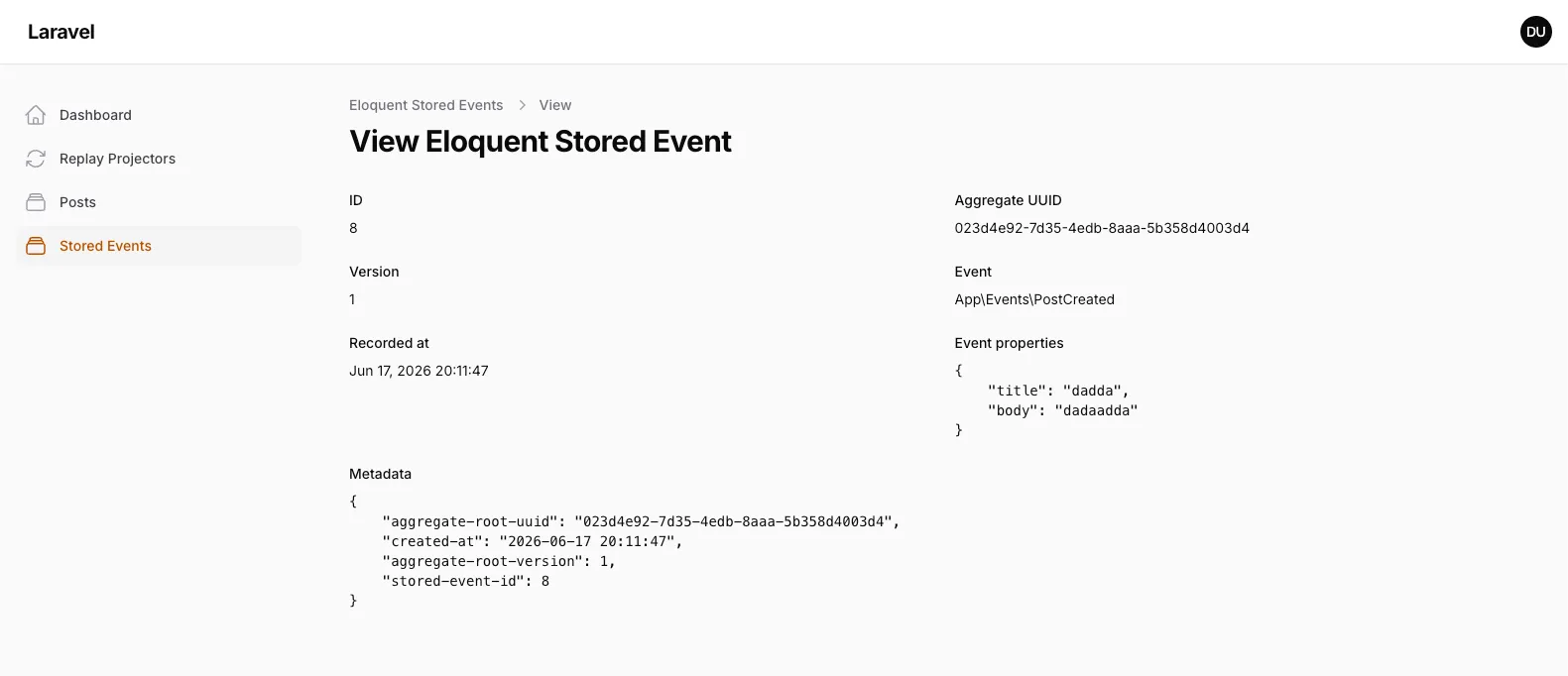Click the "title": "dadda" line
The height and width of the screenshot is (676, 1568).
(x=1058, y=391)
